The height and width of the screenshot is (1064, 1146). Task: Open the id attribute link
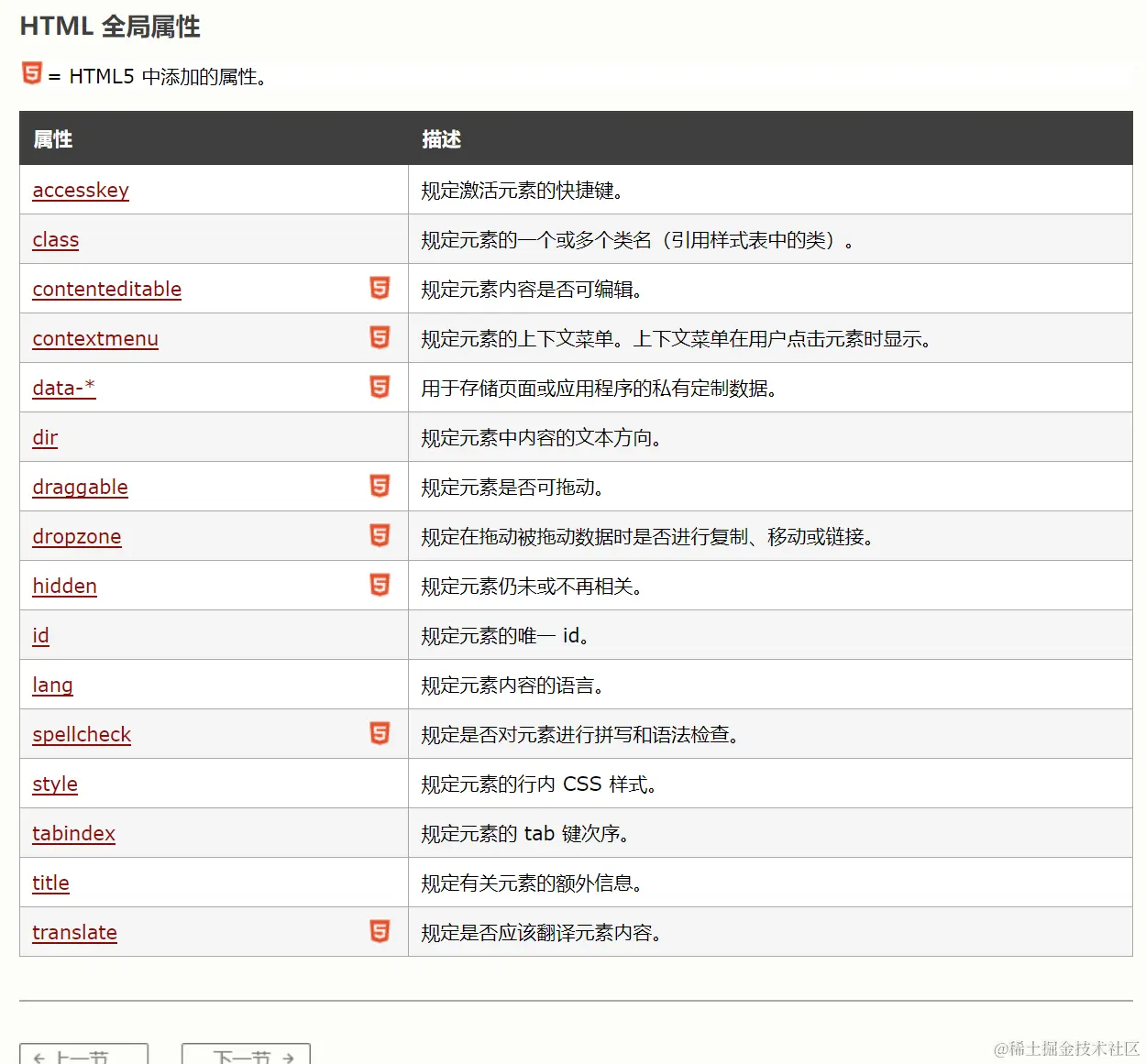pyautogui.click(x=40, y=636)
